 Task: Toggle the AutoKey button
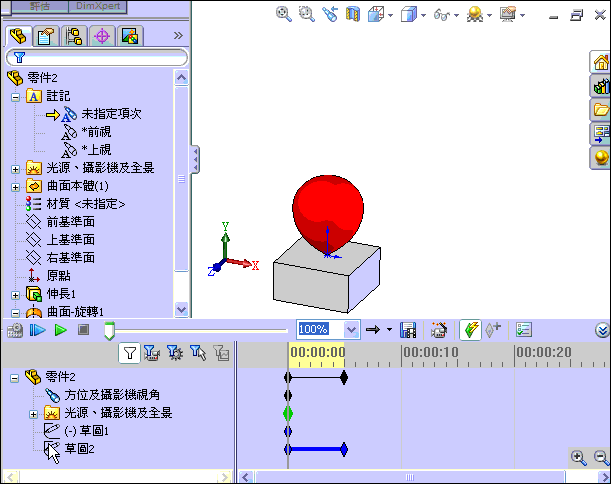[x=470, y=330]
